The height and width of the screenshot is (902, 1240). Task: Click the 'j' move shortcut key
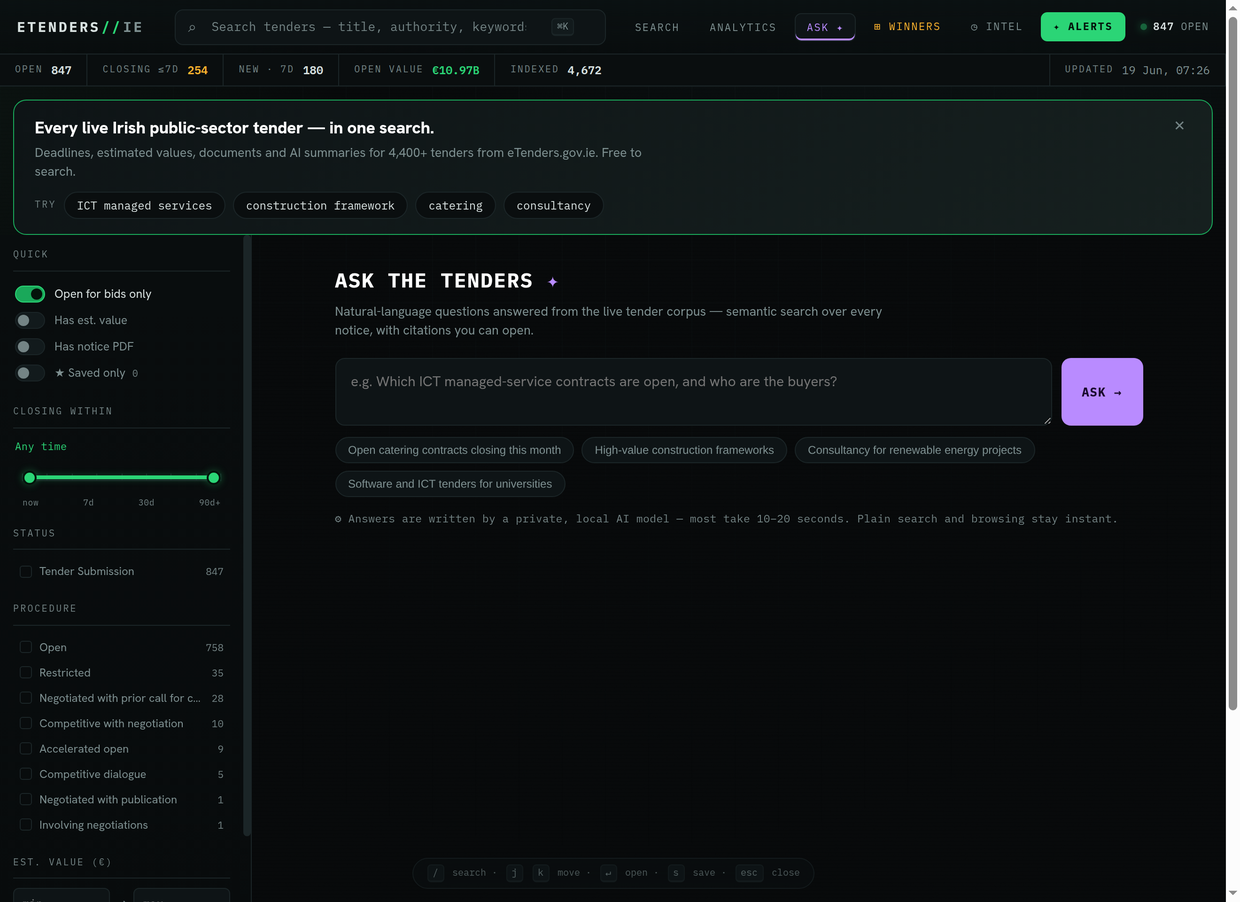[515, 873]
